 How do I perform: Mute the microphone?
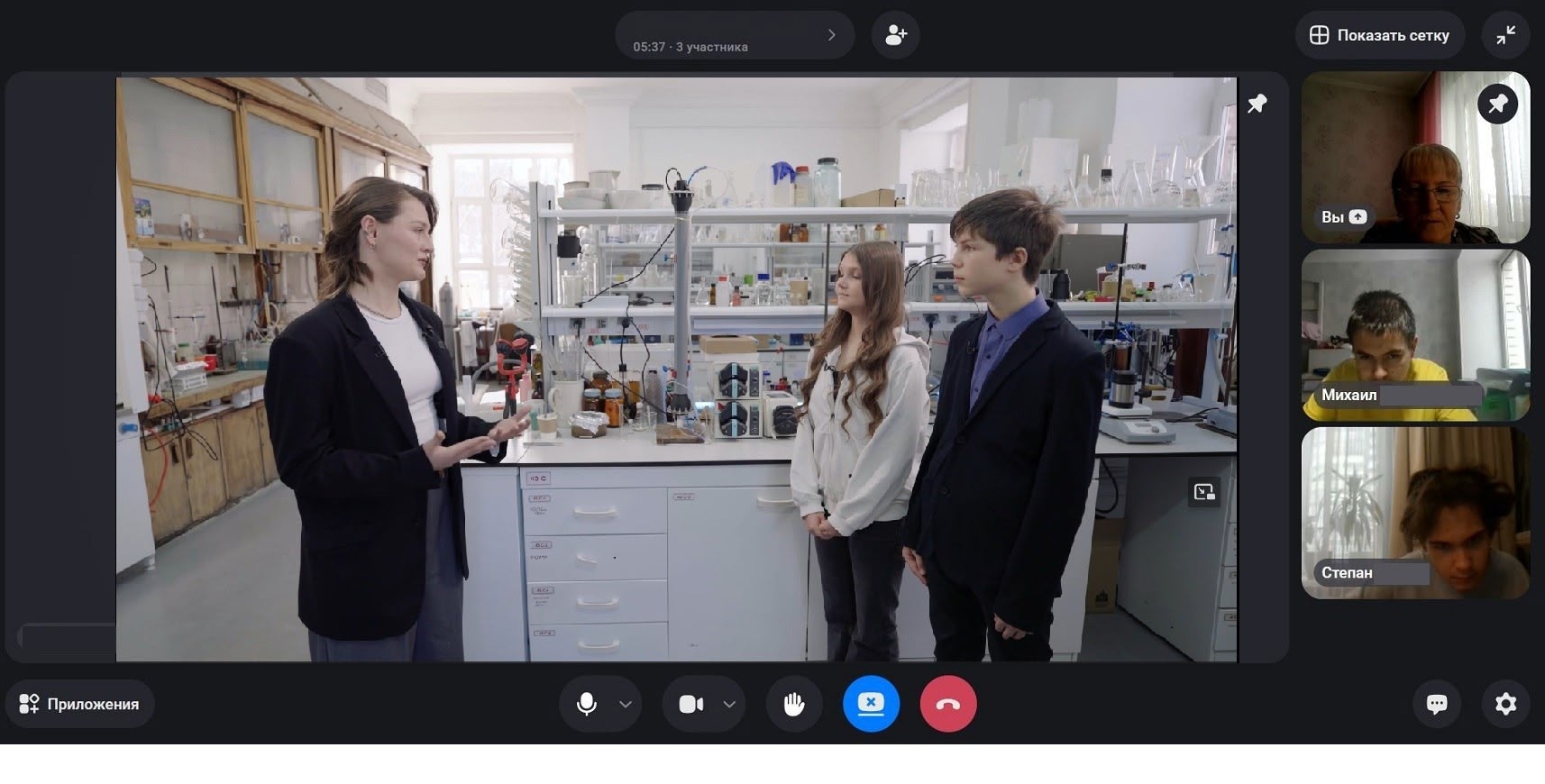587,704
